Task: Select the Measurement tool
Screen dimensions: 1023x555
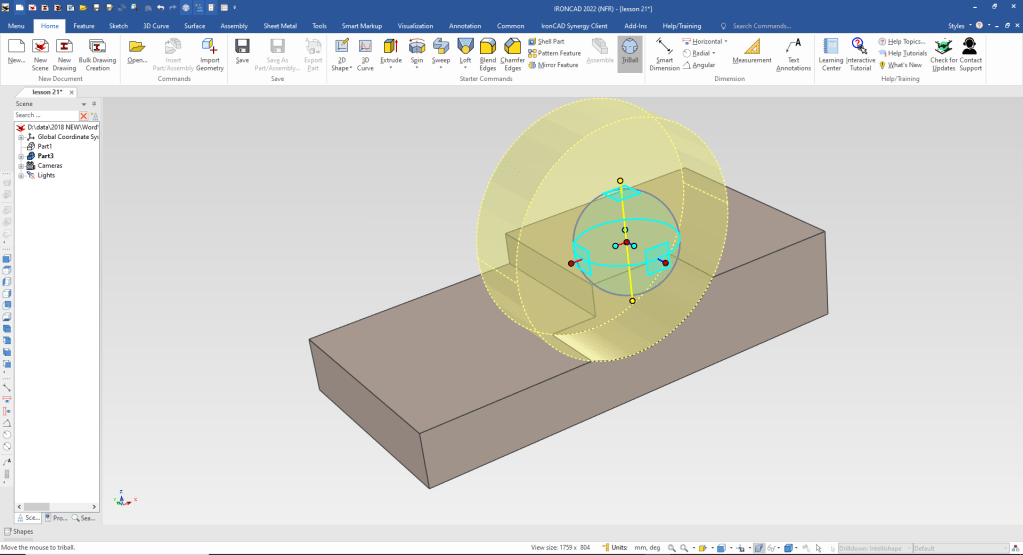Action: coord(752,51)
